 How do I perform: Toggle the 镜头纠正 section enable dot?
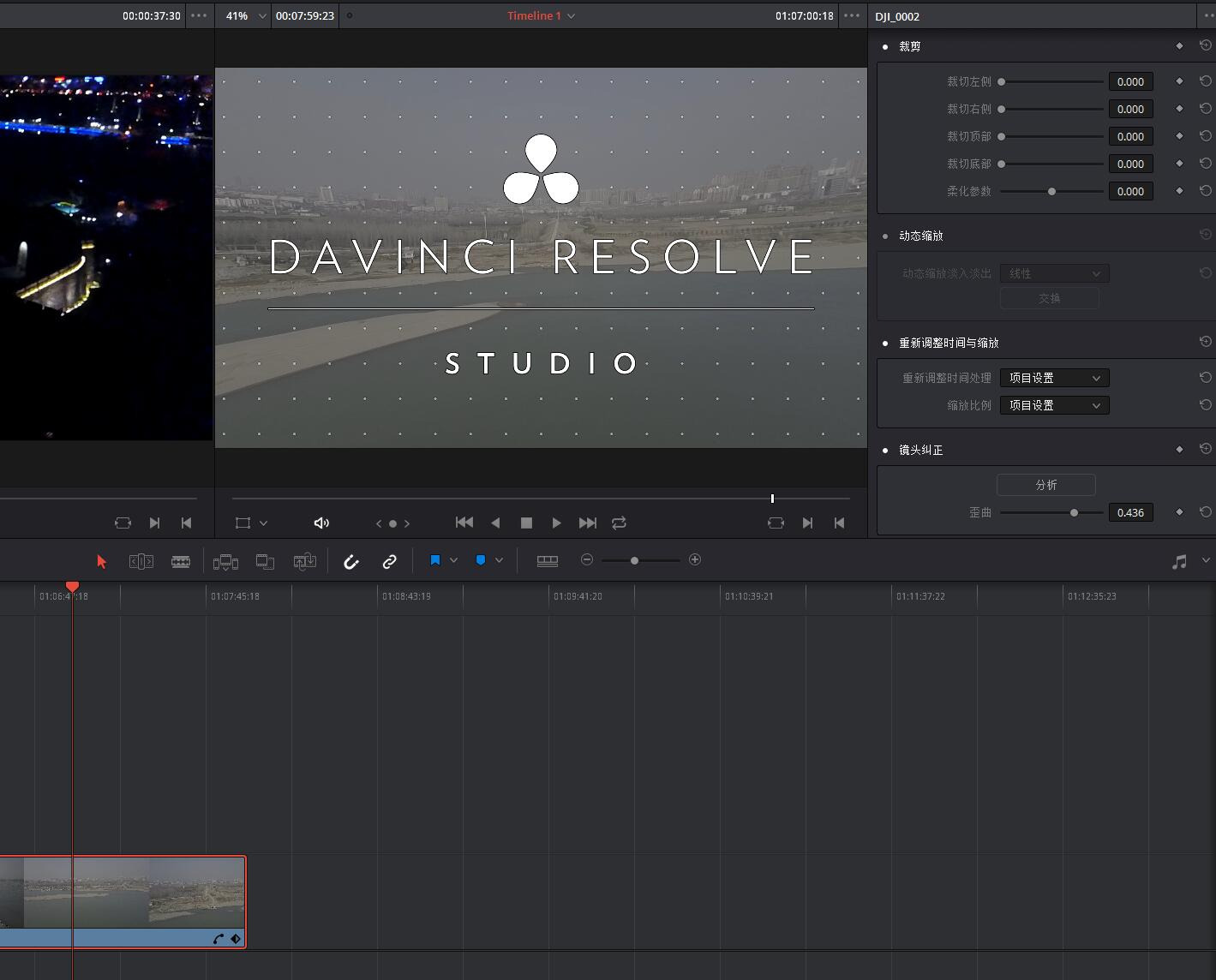(x=885, y=450)
